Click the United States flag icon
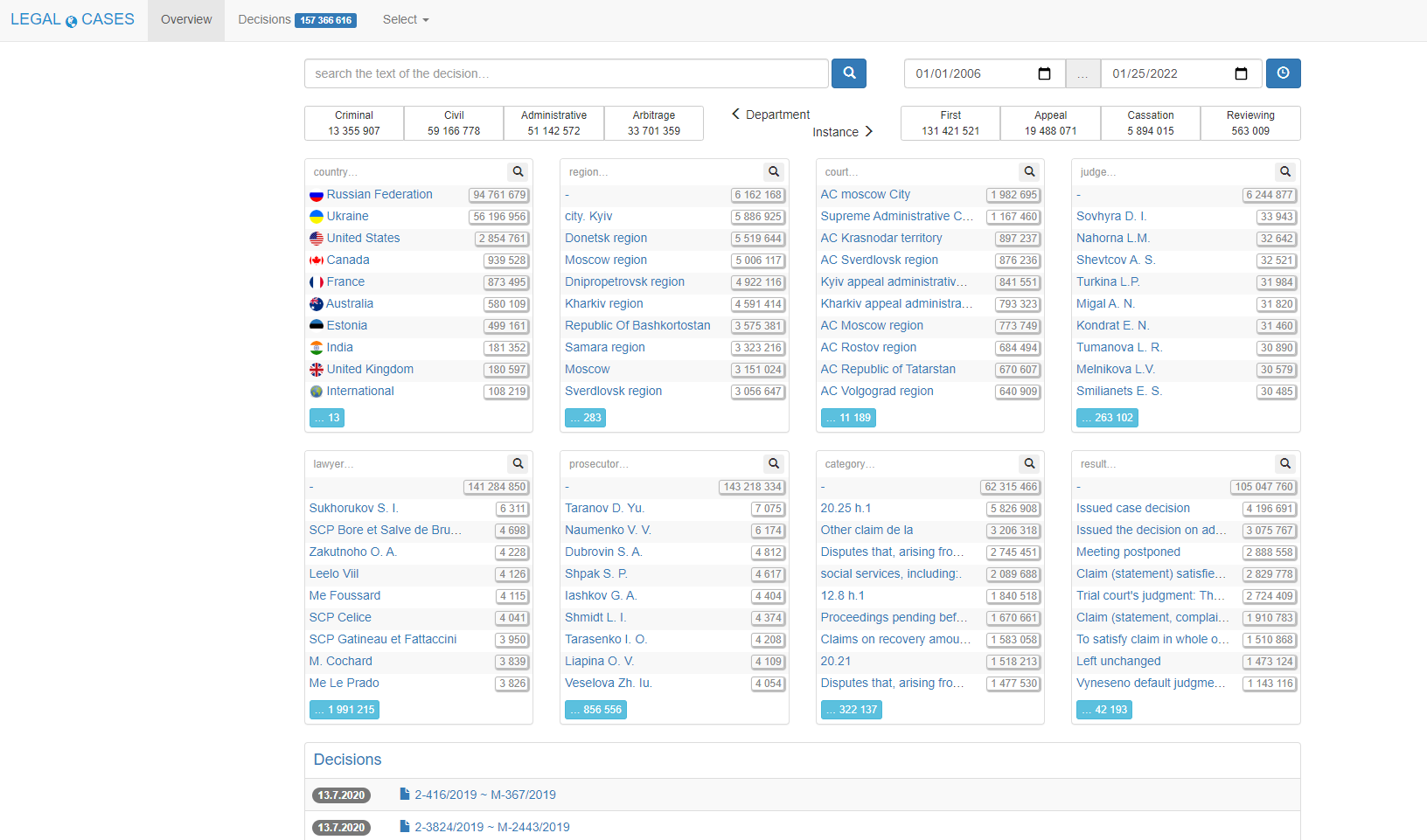 (317, 239)
